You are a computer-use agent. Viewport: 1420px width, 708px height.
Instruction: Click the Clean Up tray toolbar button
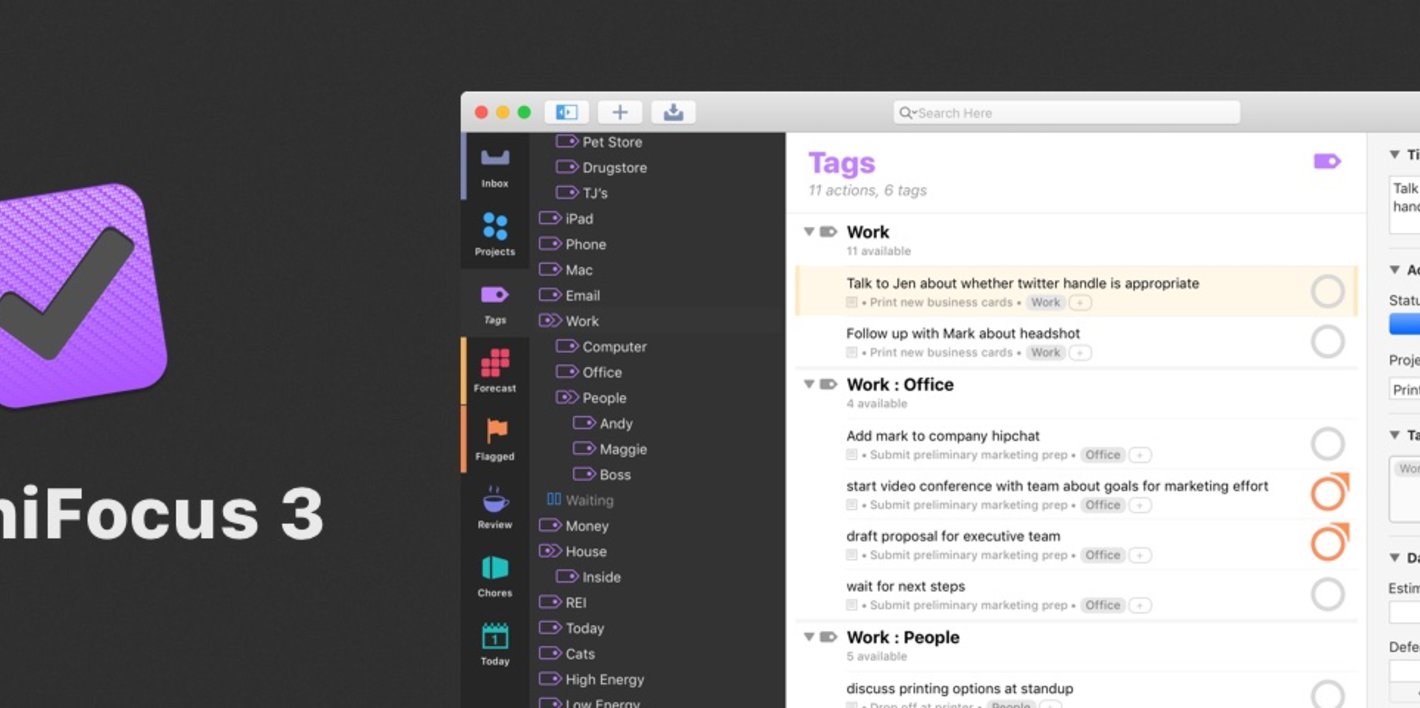coord(673,112)
